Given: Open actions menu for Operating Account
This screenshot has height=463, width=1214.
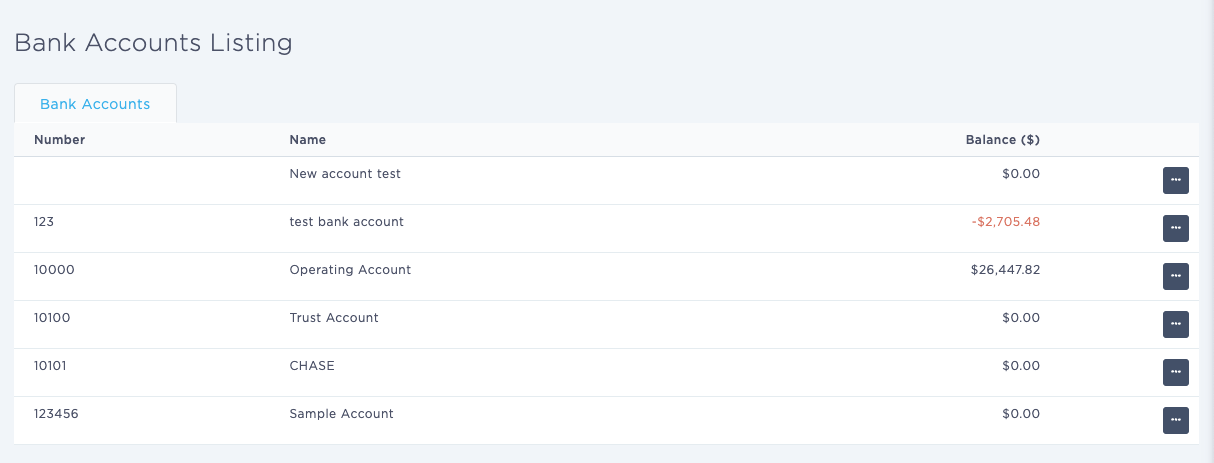Looking at the screenshot, I should (x=1175, y=276).
